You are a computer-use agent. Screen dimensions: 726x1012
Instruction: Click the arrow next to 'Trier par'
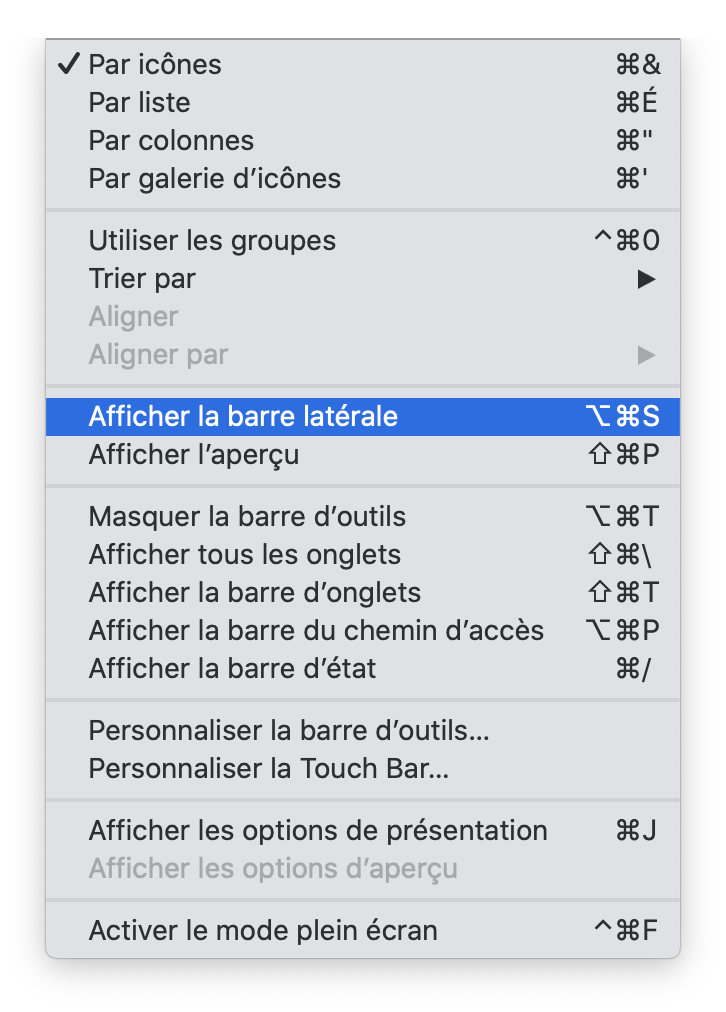(646, 279)
